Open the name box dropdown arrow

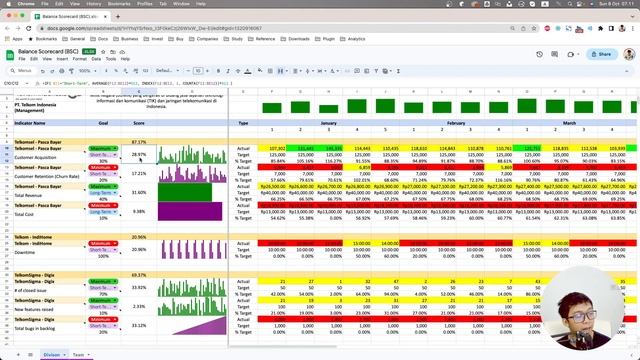pyautogui.click(x=27, y=83)
